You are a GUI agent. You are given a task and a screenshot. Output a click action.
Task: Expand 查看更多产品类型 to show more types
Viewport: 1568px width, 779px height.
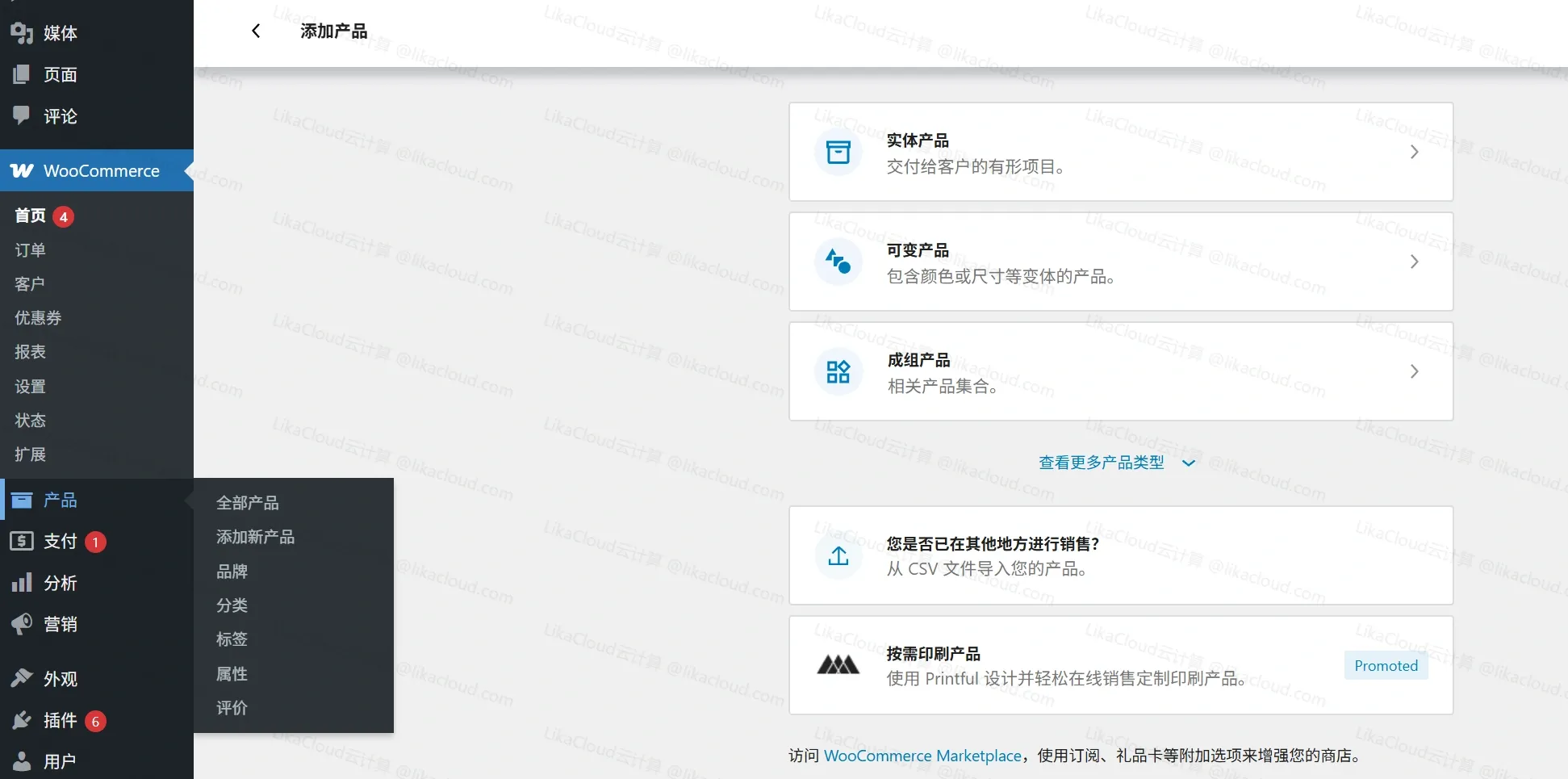pyautogui.click(x=1117, y=462)
